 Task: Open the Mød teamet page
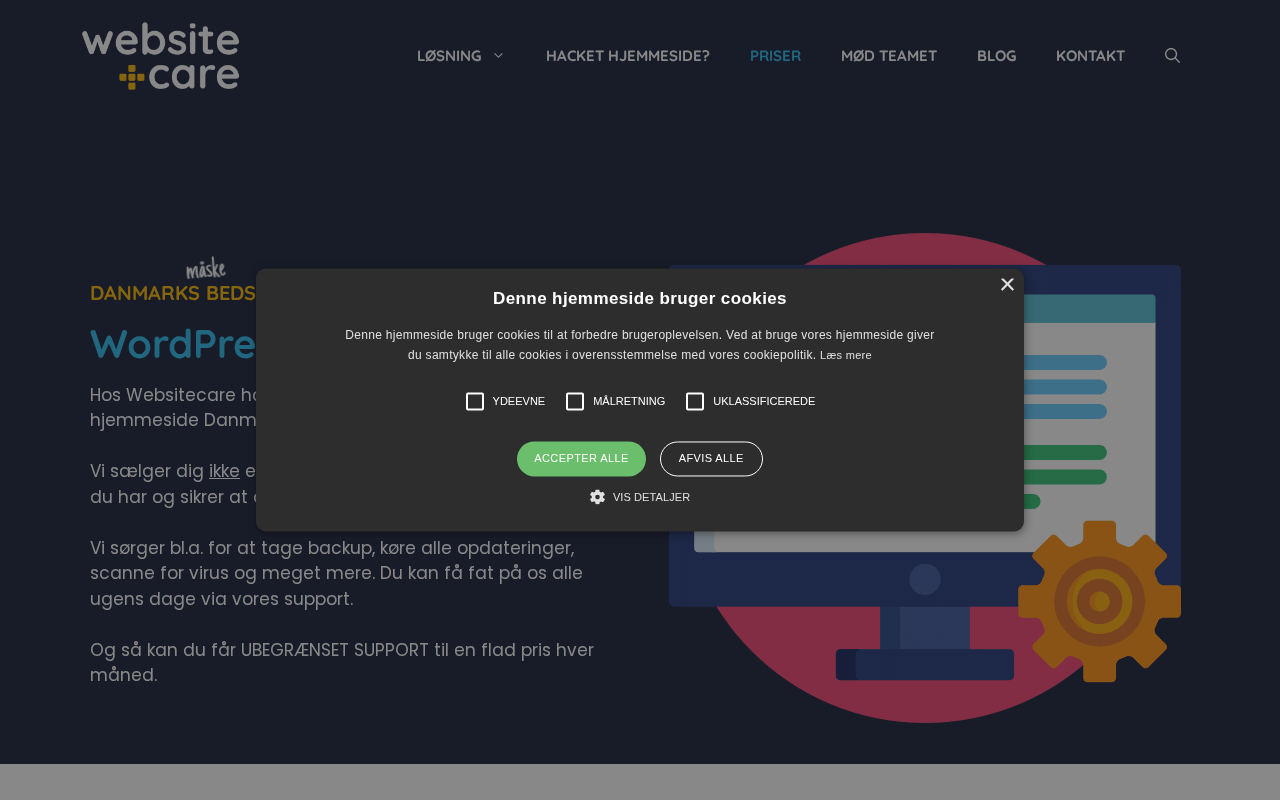coord(889,56)
